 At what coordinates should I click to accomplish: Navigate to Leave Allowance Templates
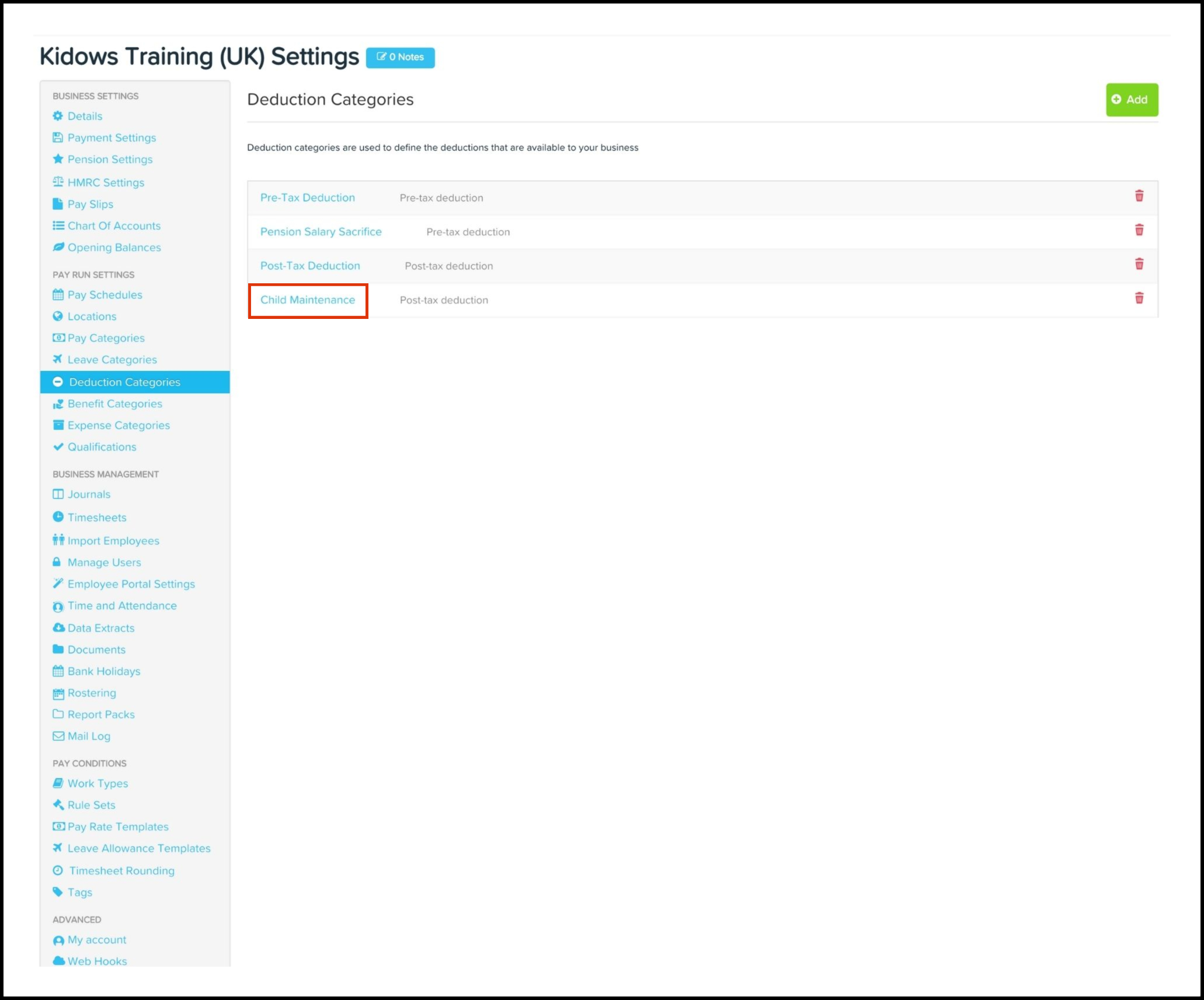coord(138,848)
